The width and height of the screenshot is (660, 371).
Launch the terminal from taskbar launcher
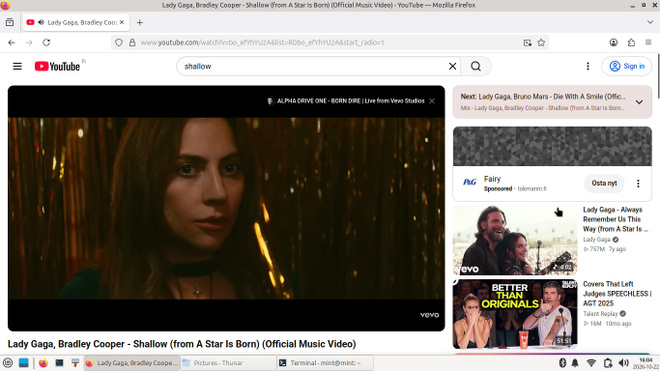tap(59, 363)
